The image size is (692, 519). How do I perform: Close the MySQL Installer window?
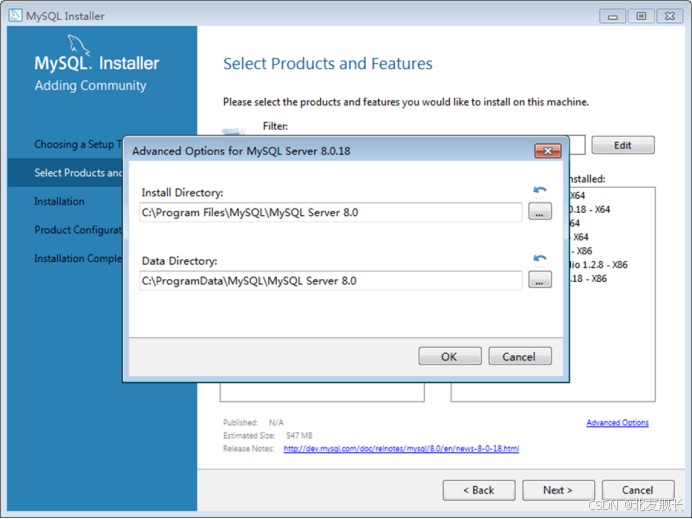click(x=670, y=16)
